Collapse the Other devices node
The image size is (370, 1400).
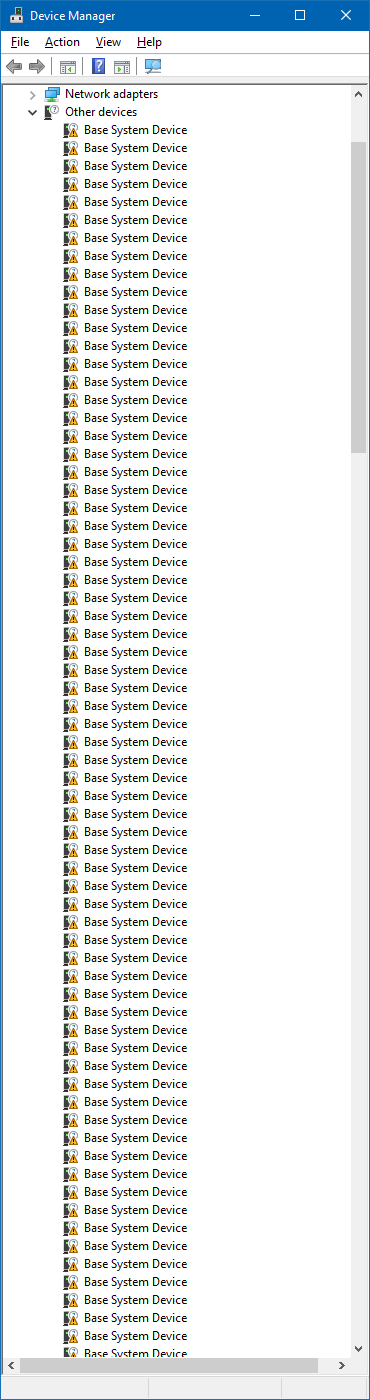click(x=32, y=112)
